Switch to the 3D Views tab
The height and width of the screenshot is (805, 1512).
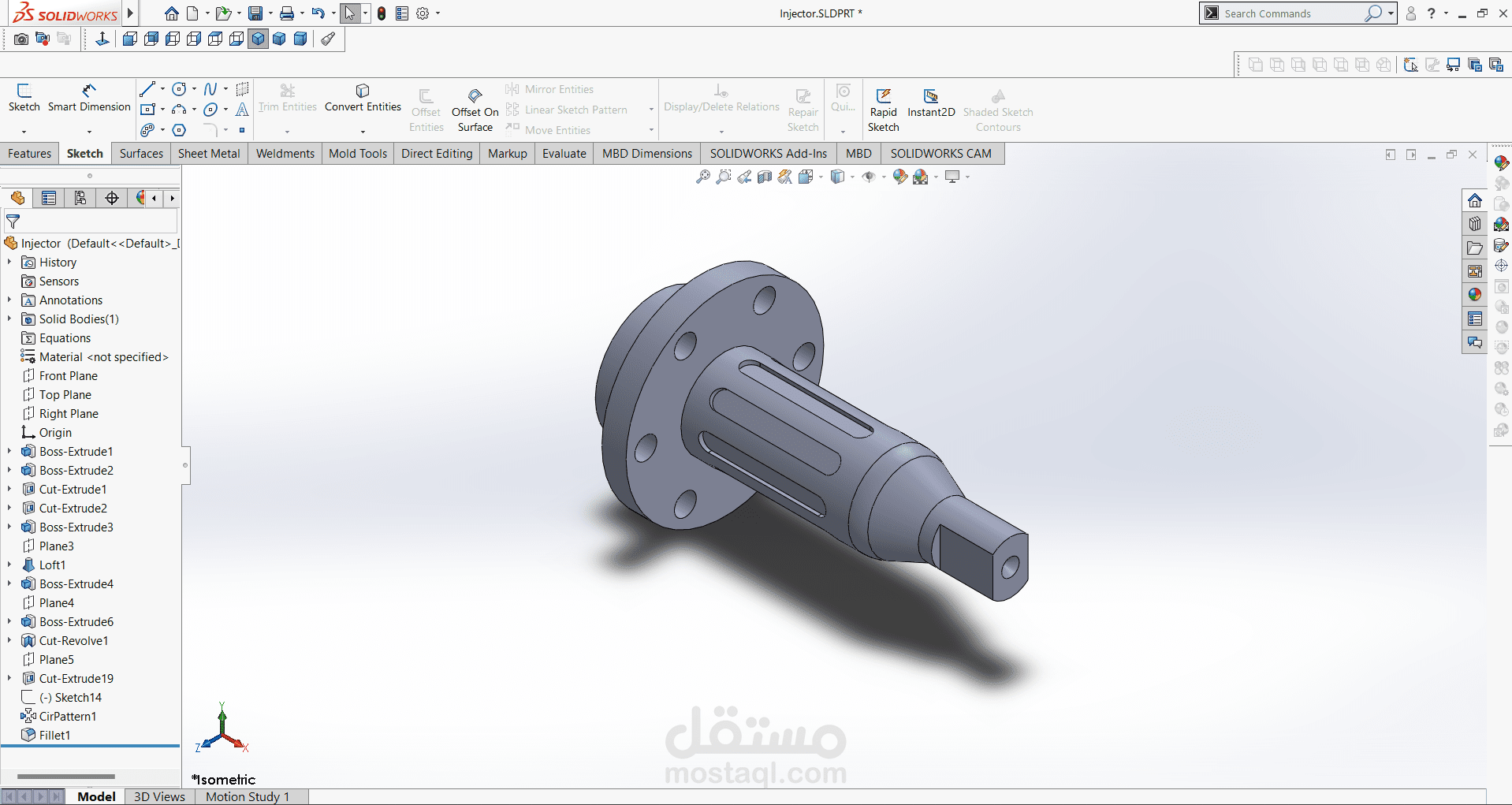[159, 796]
